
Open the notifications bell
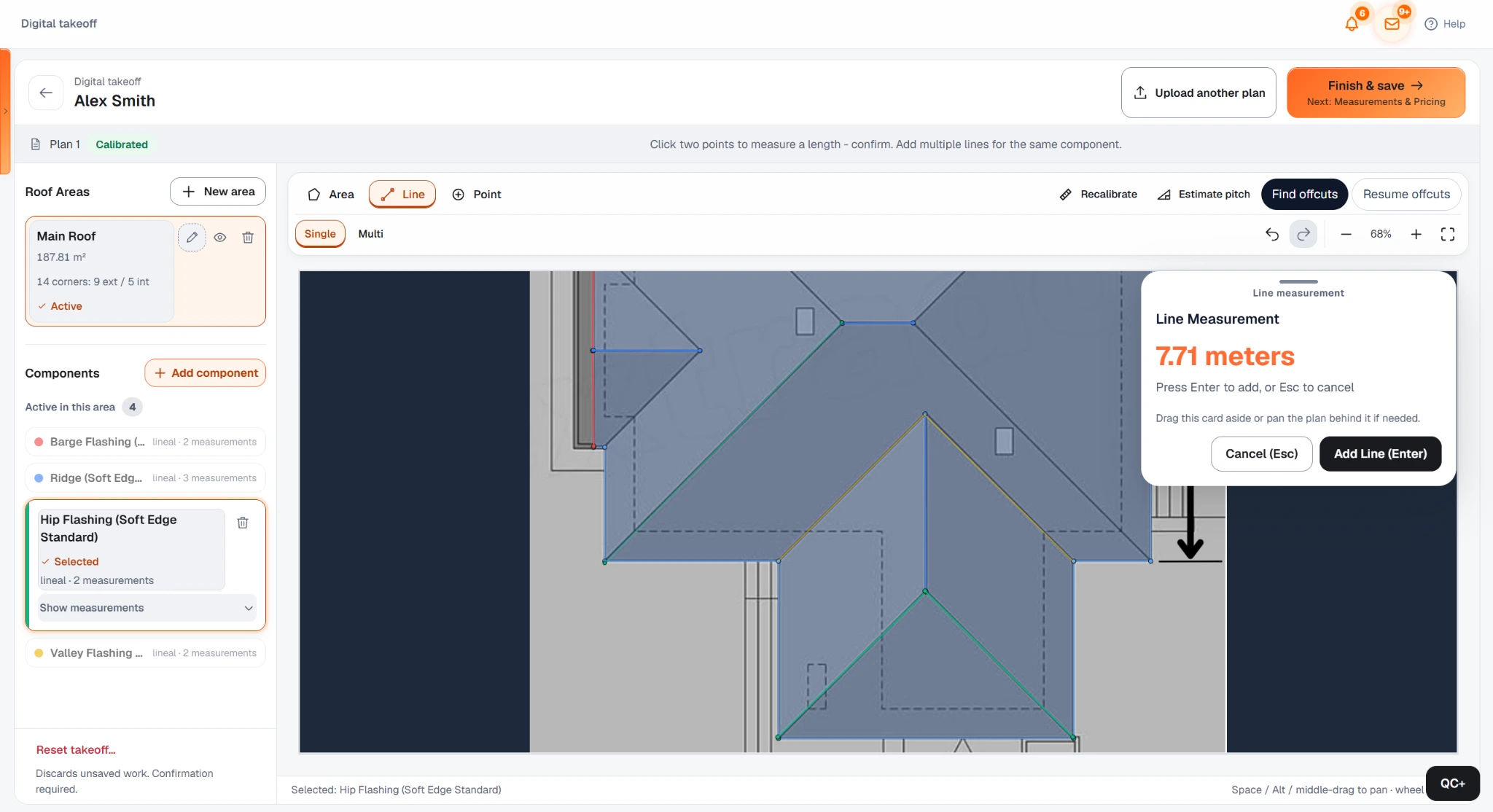[x=1352, y=24]
